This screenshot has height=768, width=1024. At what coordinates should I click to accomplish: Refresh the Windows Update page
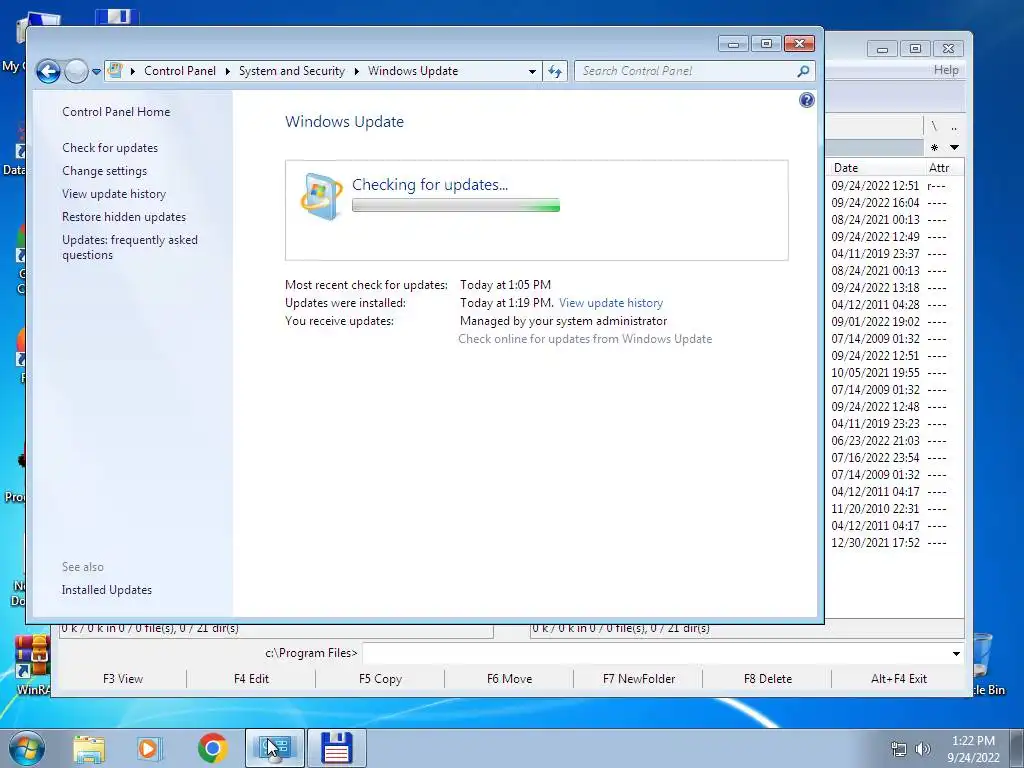(554, 72)
